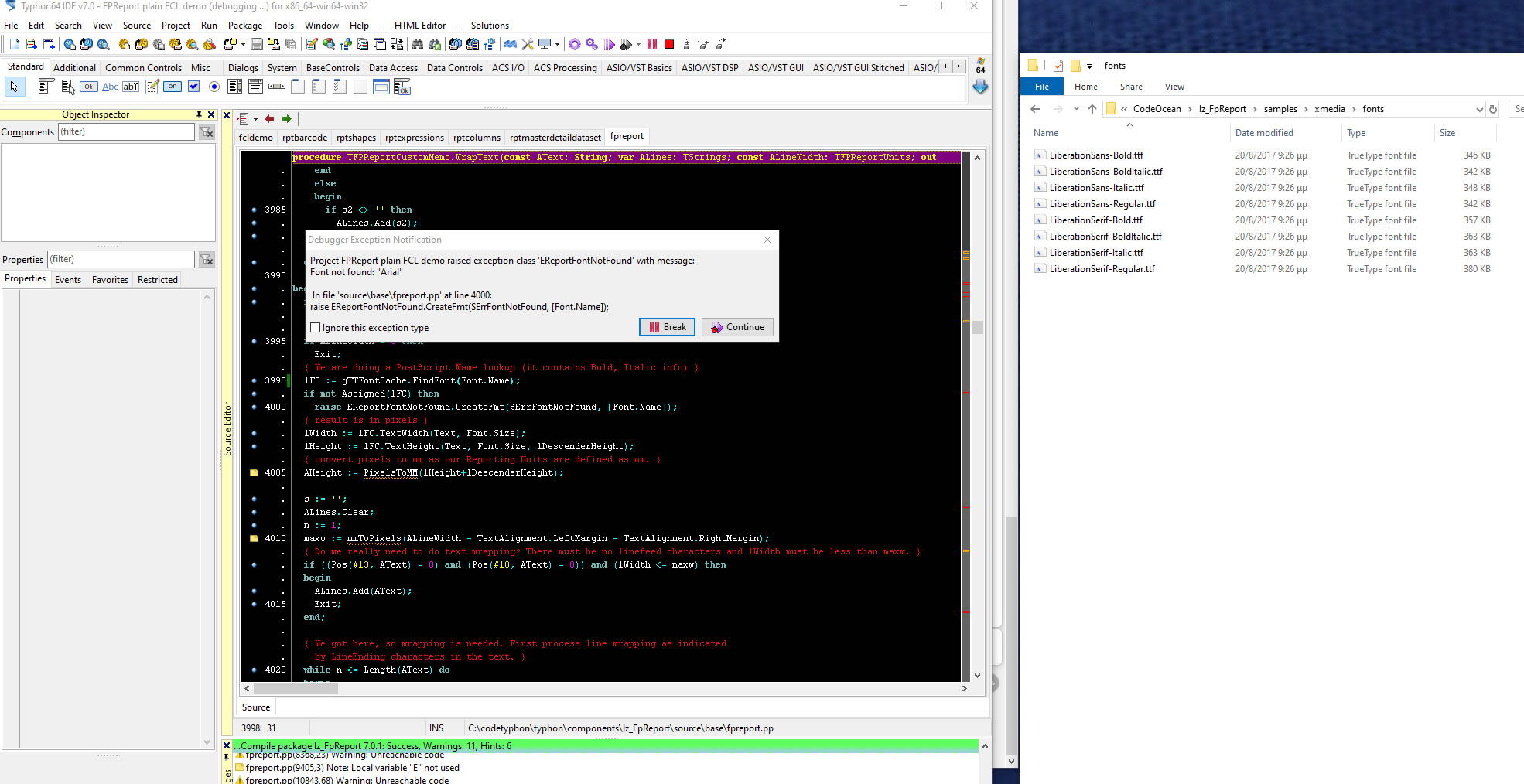
Task: Click the Continue button in dialog
Action: [x=737, y=327]
